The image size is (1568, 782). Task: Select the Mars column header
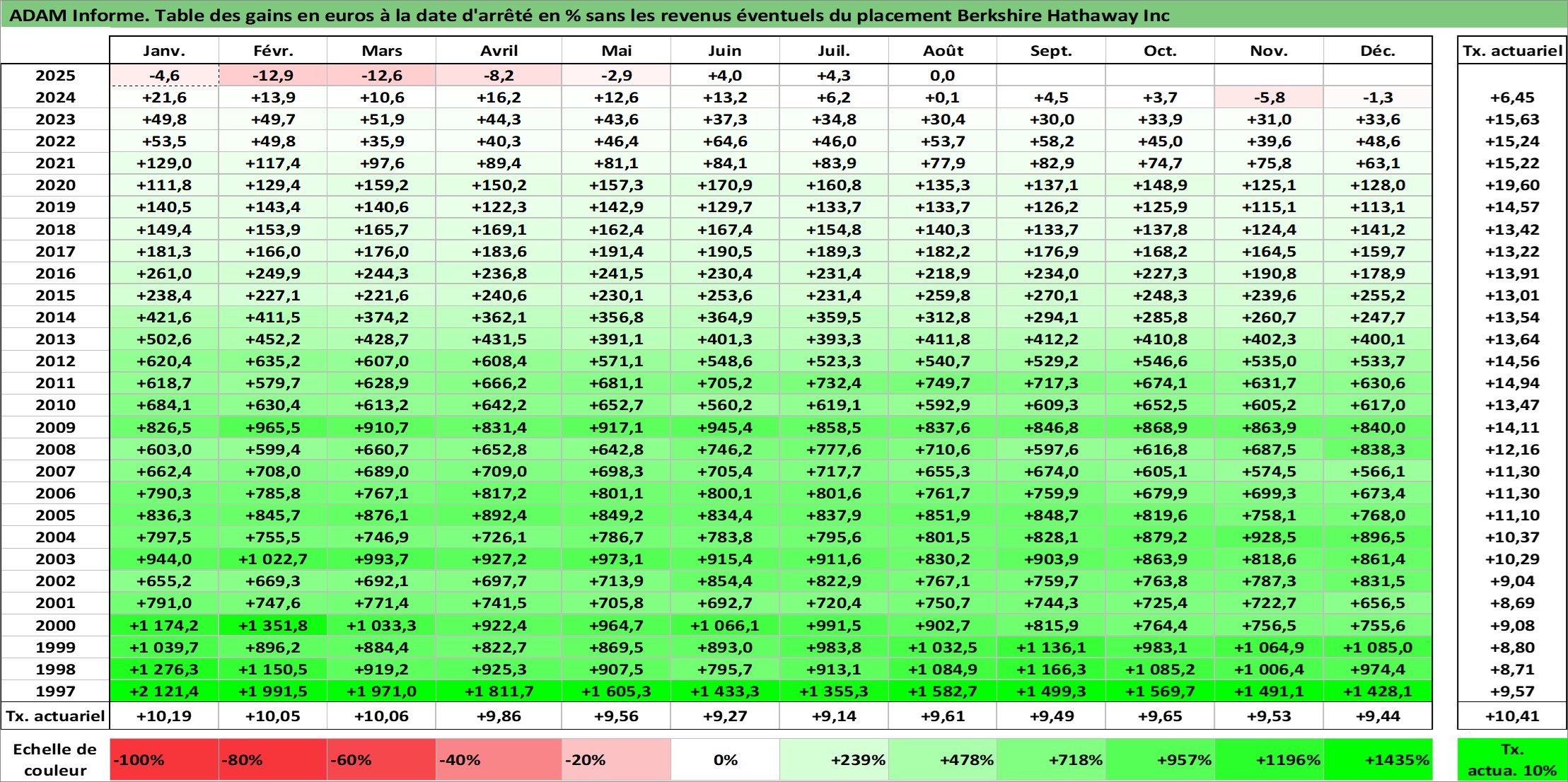(x=382, y=51)
